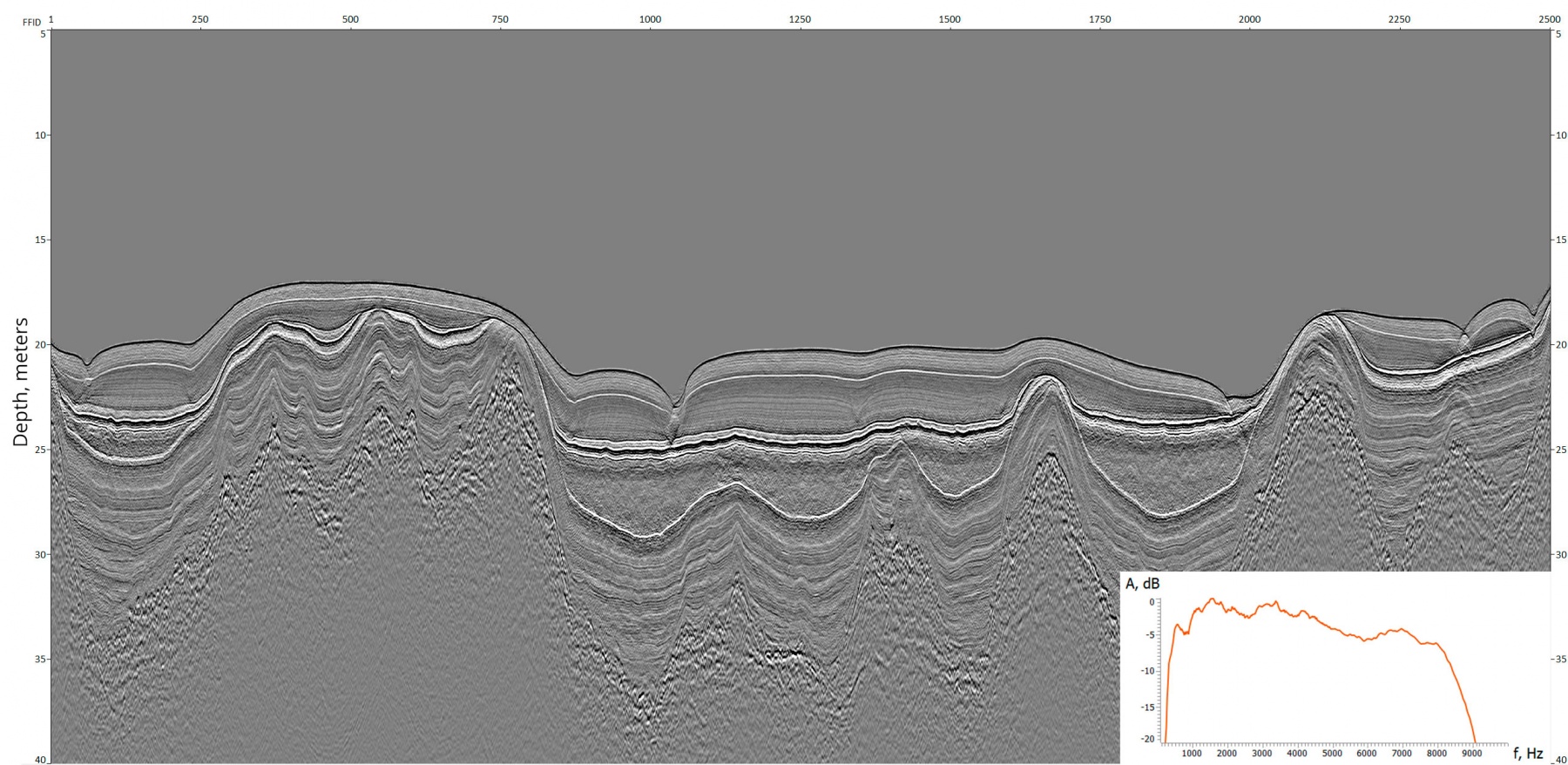Click the -10 dB amplitude tick label
This screenshot has height=765, width=1568.
click(1147, 671)
